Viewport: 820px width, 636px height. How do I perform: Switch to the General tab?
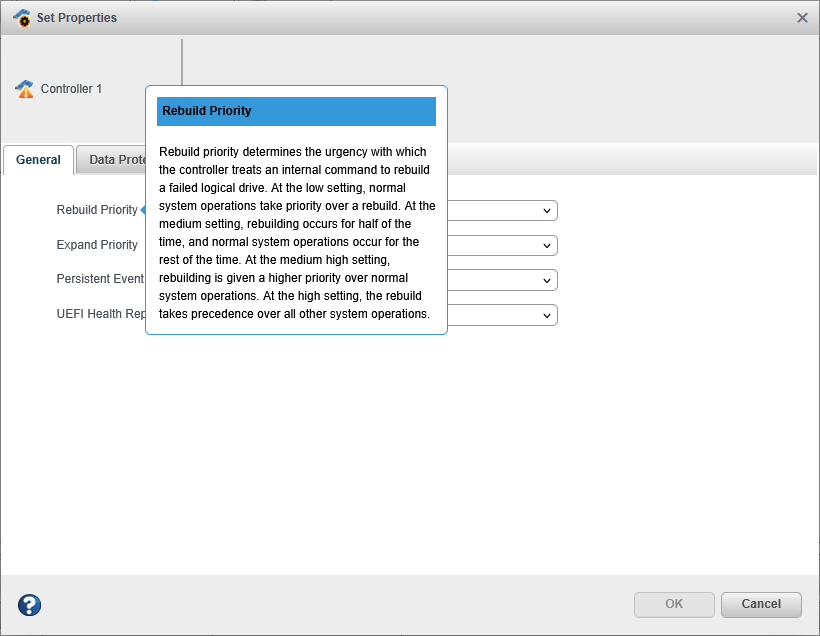pos(38,160)
